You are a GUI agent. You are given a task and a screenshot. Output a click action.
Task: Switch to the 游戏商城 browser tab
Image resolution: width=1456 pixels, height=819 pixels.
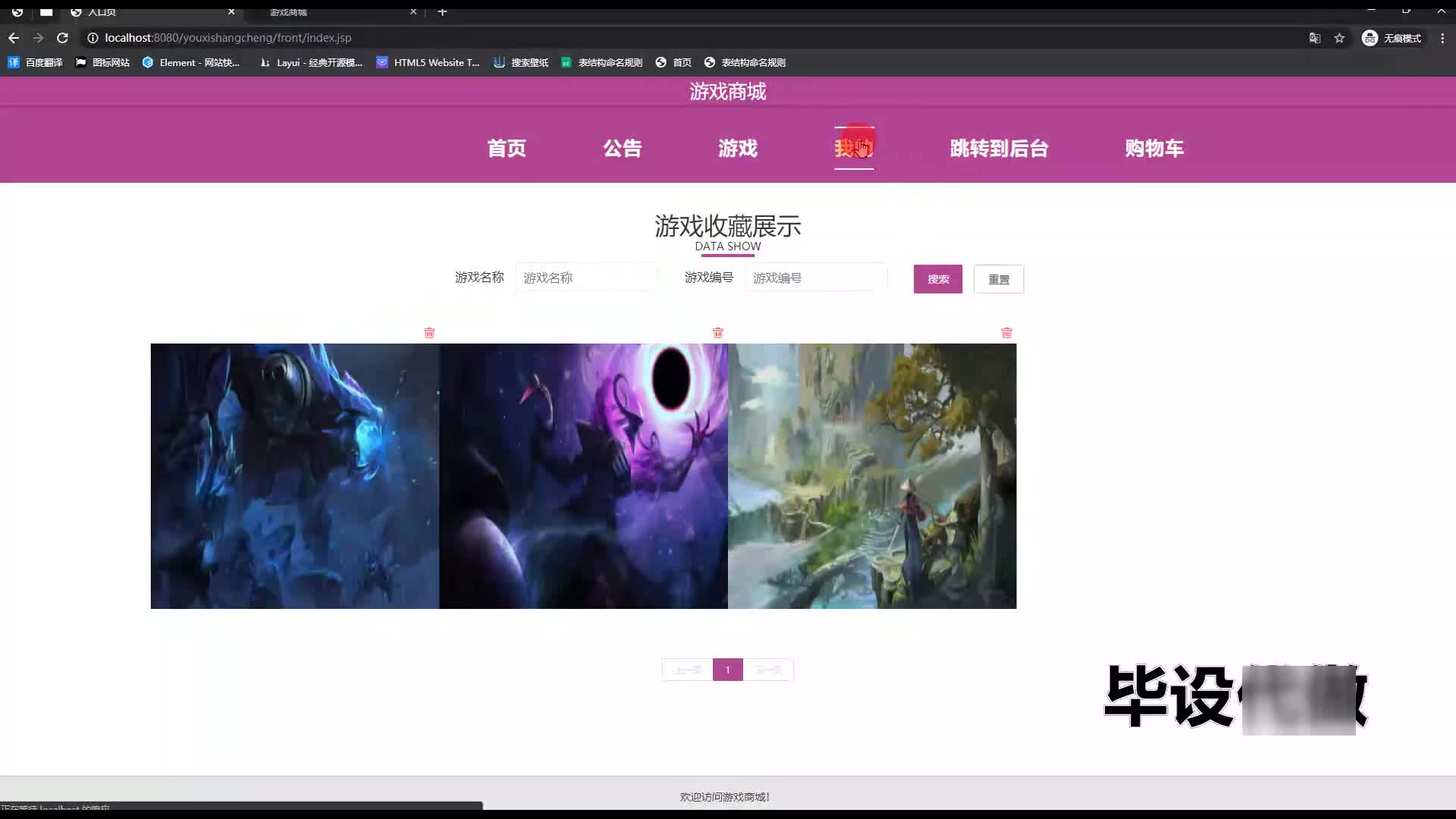pyautogui.click(x=334, y=11)
